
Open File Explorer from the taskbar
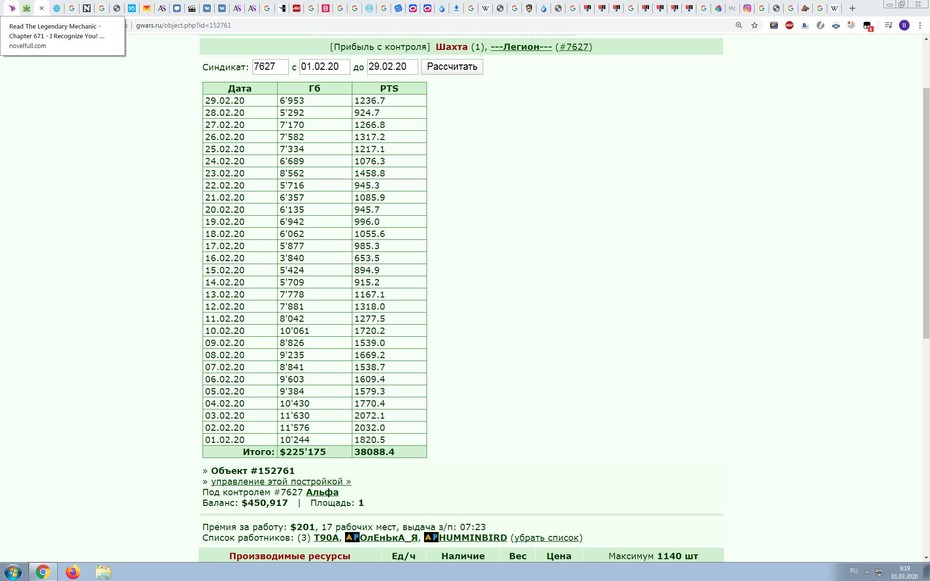click(103, 572)
